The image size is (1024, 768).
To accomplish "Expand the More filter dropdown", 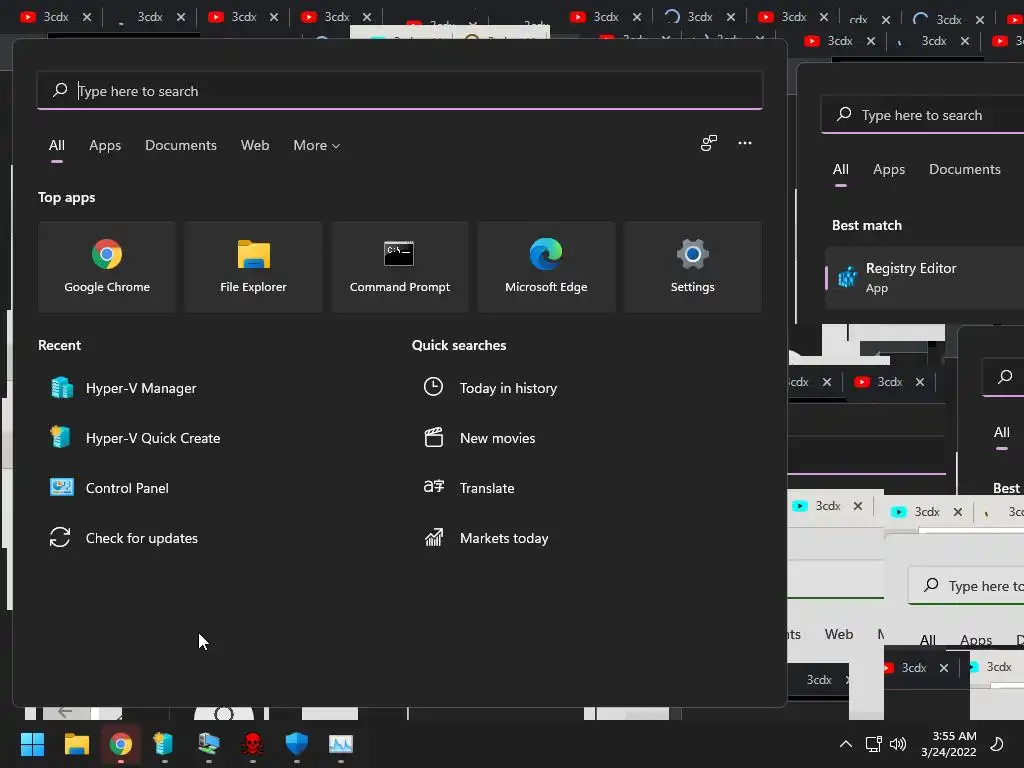I will (x=317, y=146).
